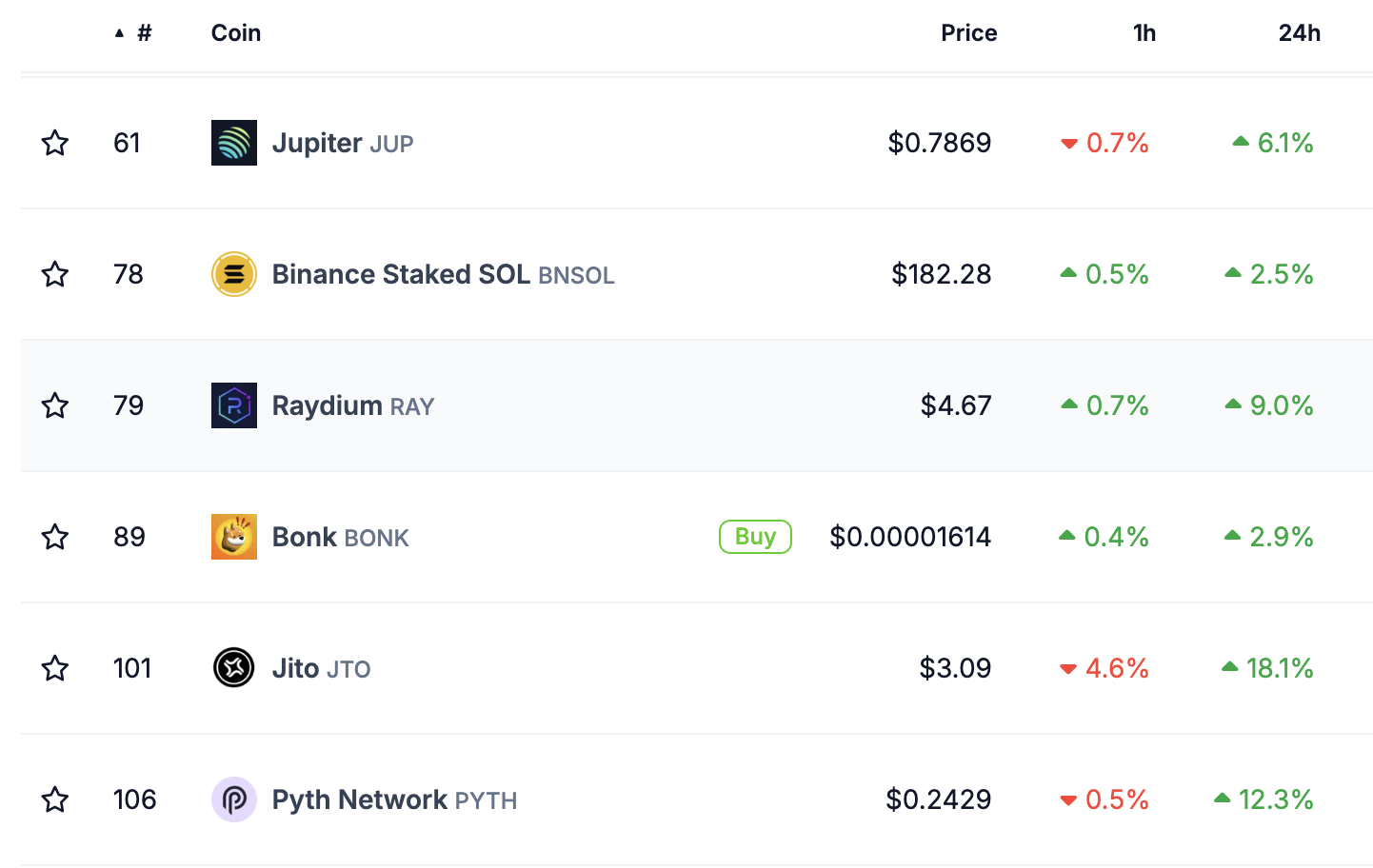The height and width of the screenshot is (868, 1373).
Task: Click the Jupiter coin logo icon
Action: pos(234,143)
